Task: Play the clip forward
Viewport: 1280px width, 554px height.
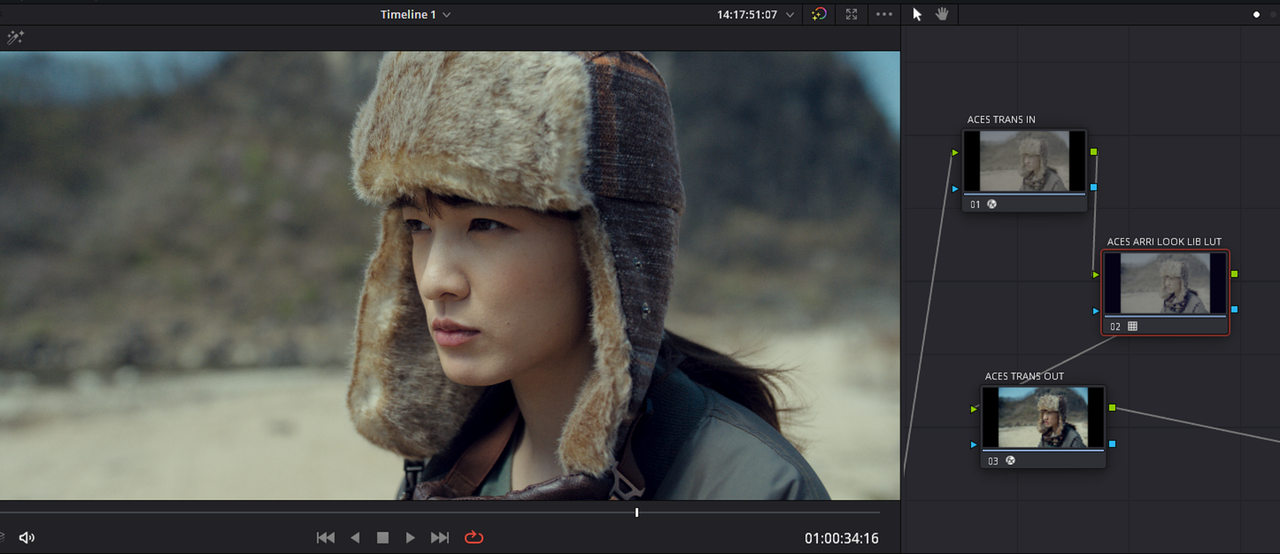Action: (410, 538)
